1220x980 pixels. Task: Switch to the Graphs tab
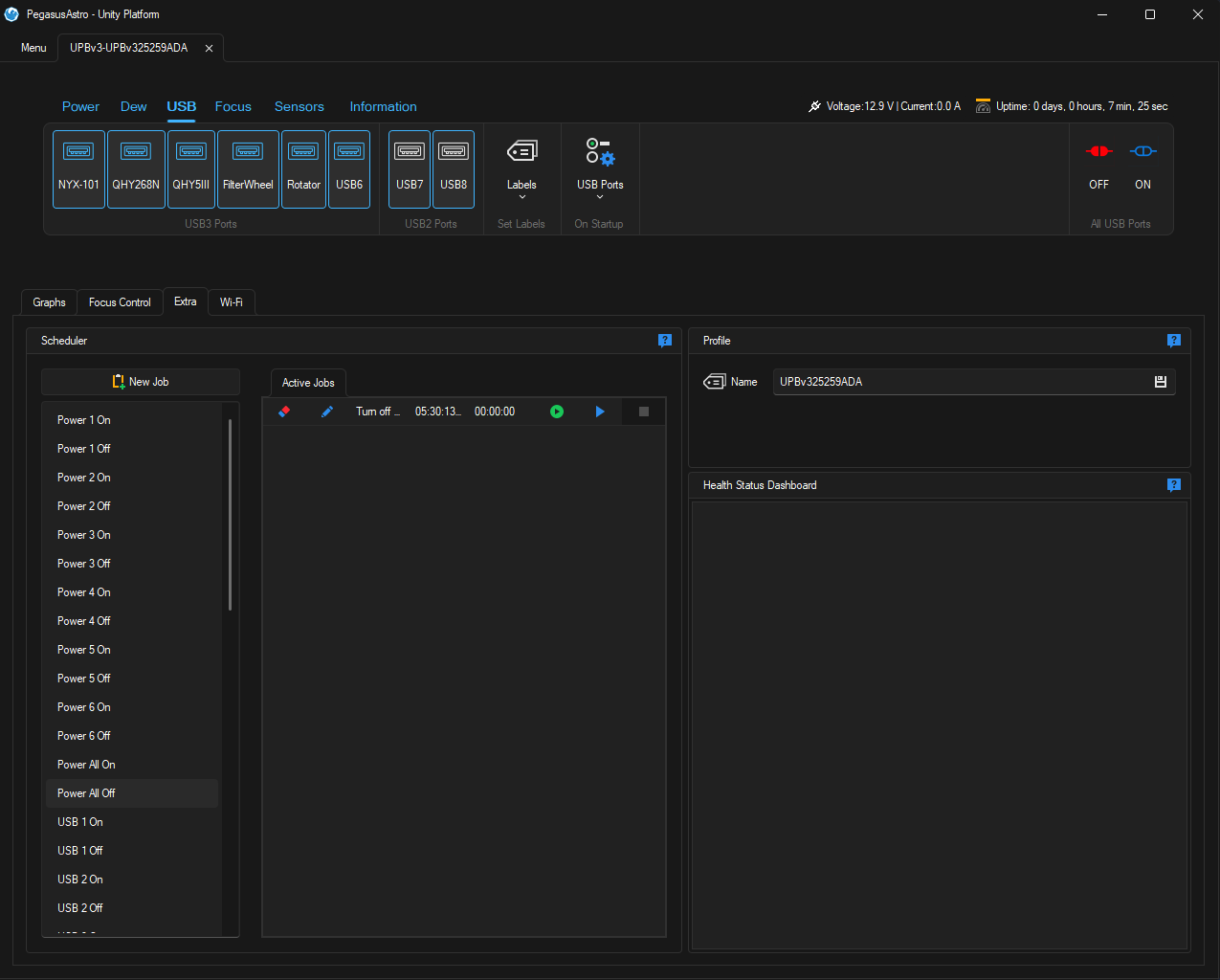click(x=50, y=302)
